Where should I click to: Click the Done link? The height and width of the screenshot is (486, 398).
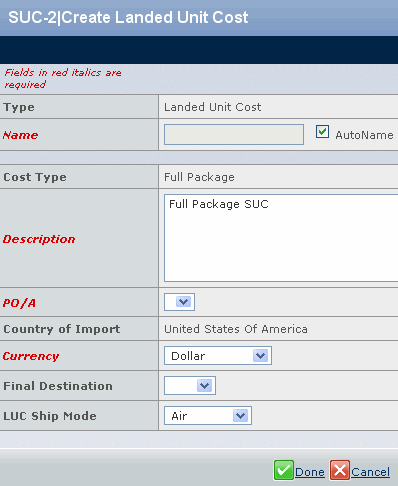[310, 472]
